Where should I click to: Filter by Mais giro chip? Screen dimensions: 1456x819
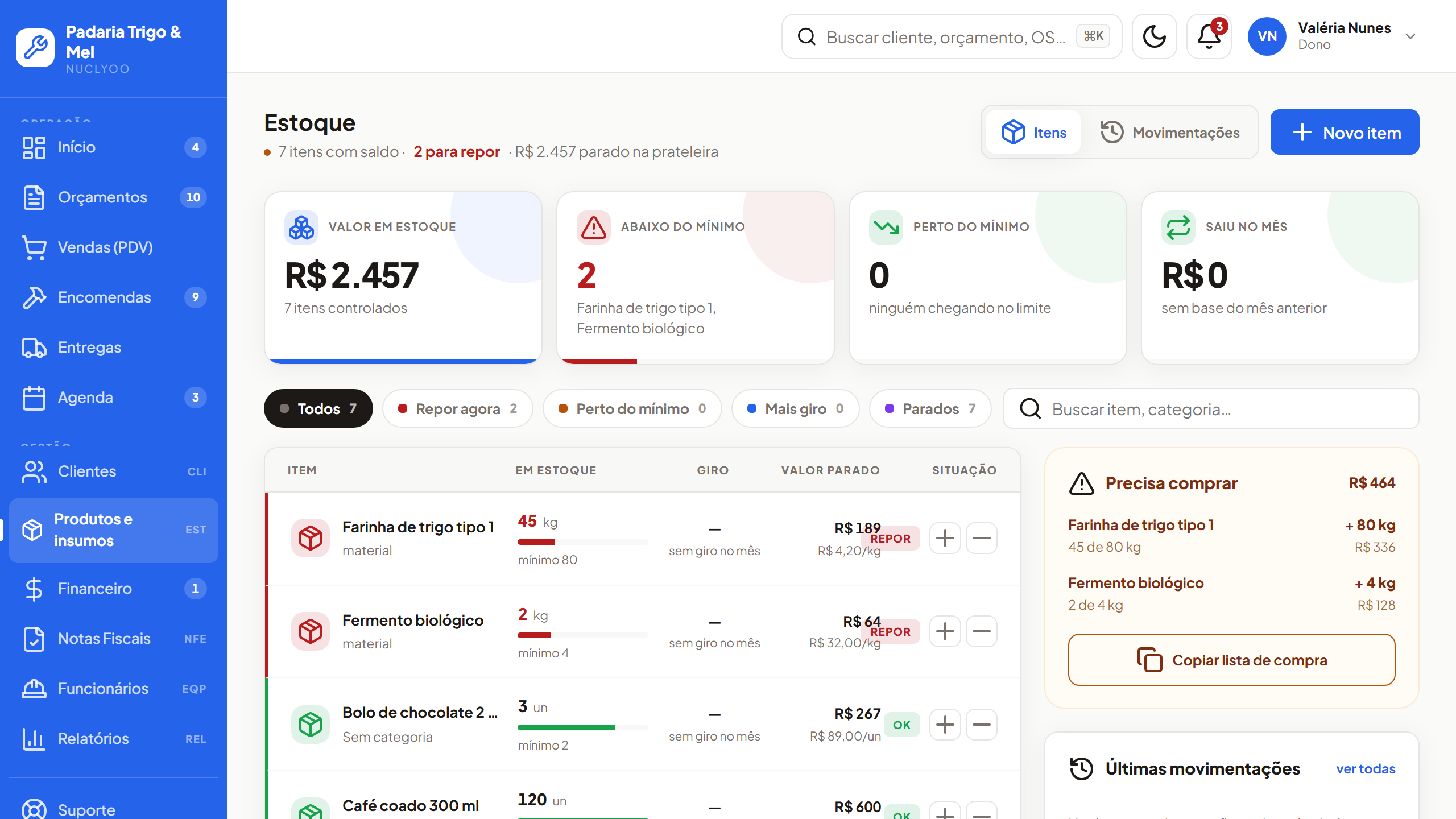(x=796, y=408)
